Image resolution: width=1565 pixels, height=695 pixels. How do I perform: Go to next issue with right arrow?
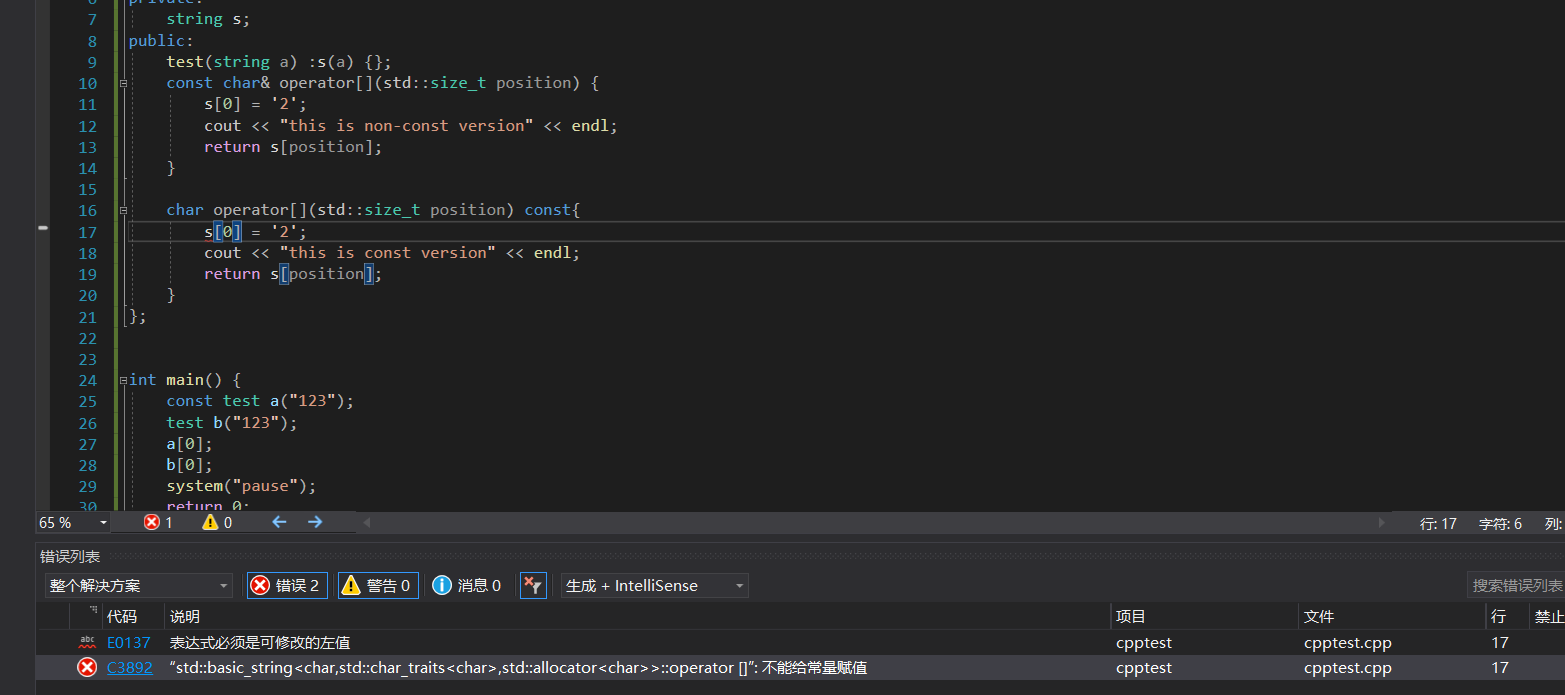(315, 522)
